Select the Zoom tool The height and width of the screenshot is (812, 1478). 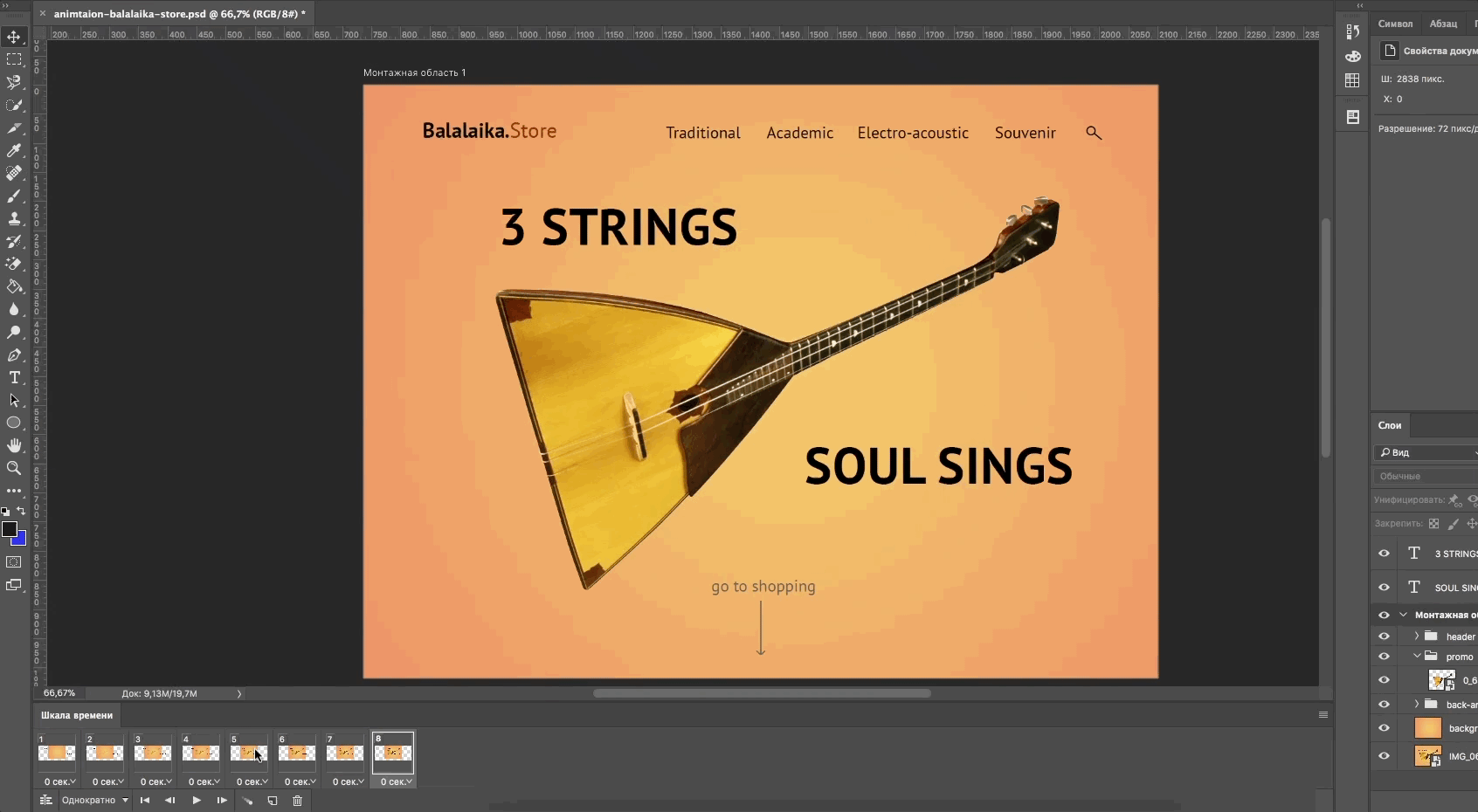click(x=14, y=468)
